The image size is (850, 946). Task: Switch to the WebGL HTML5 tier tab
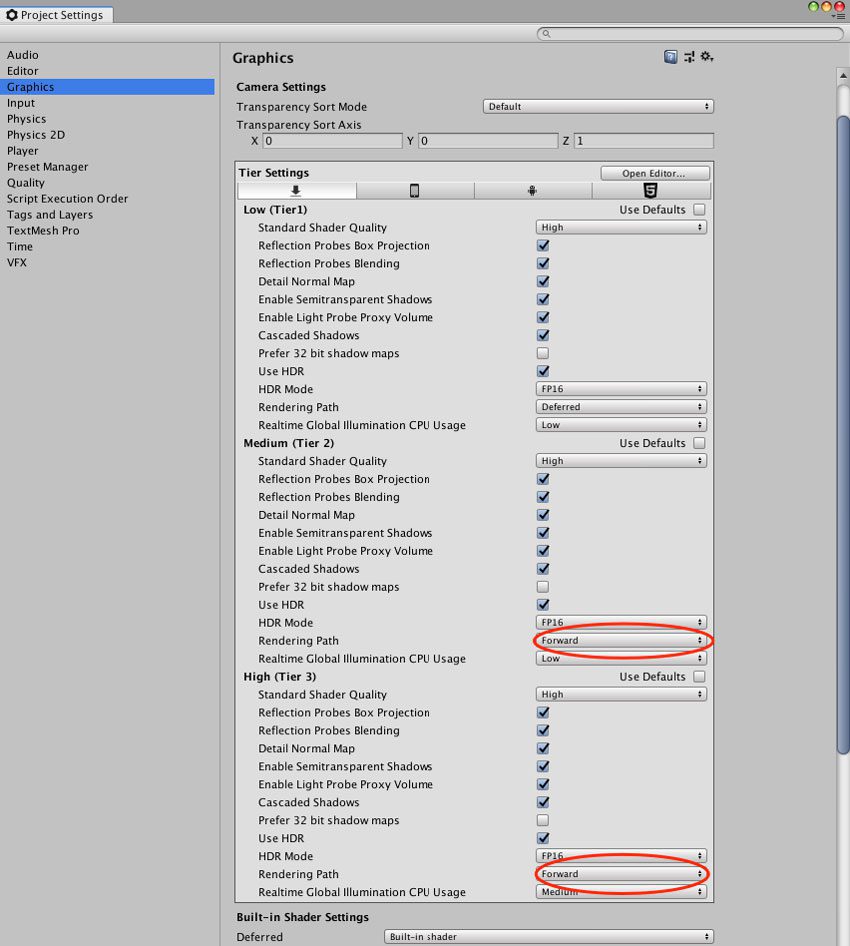pyautogui.click(x=650, y=191)
